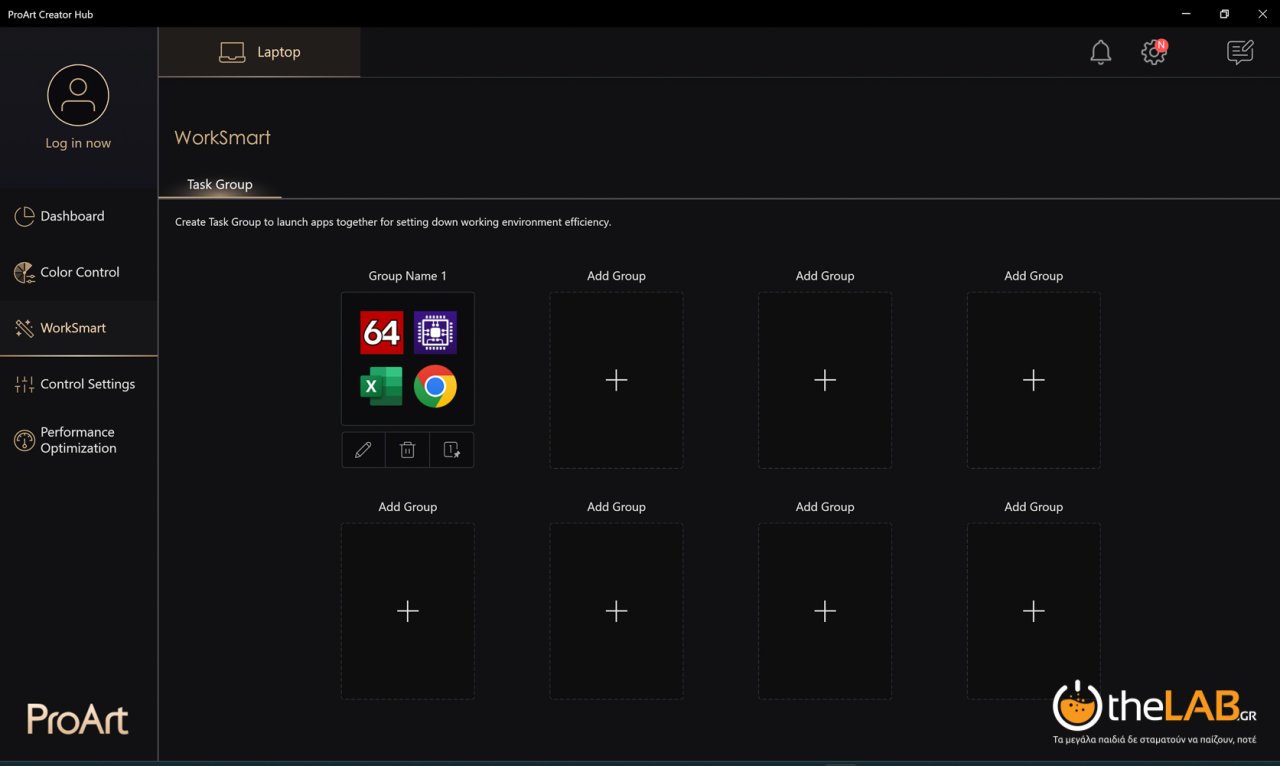Open the feedback message icon
1280x766 pixels.
(x=1239, y=52)
